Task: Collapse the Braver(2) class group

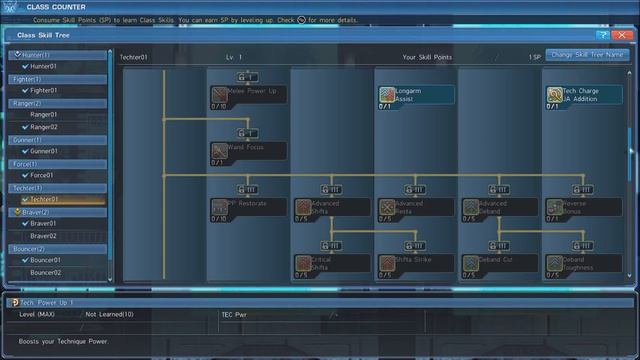Action: [x=58, y=212]
